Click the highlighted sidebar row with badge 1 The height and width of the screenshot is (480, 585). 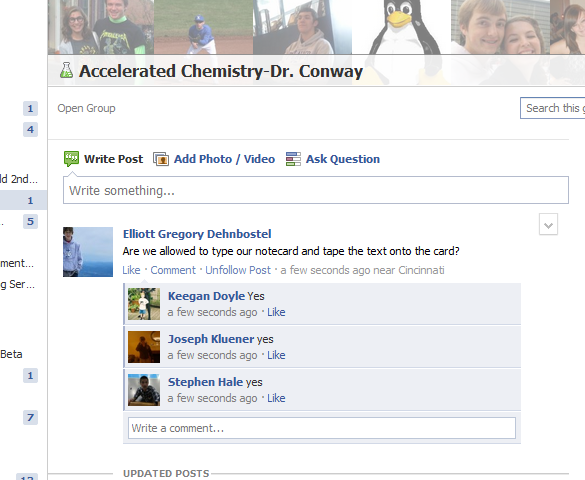pyautogui.click(x=23, y=200)
